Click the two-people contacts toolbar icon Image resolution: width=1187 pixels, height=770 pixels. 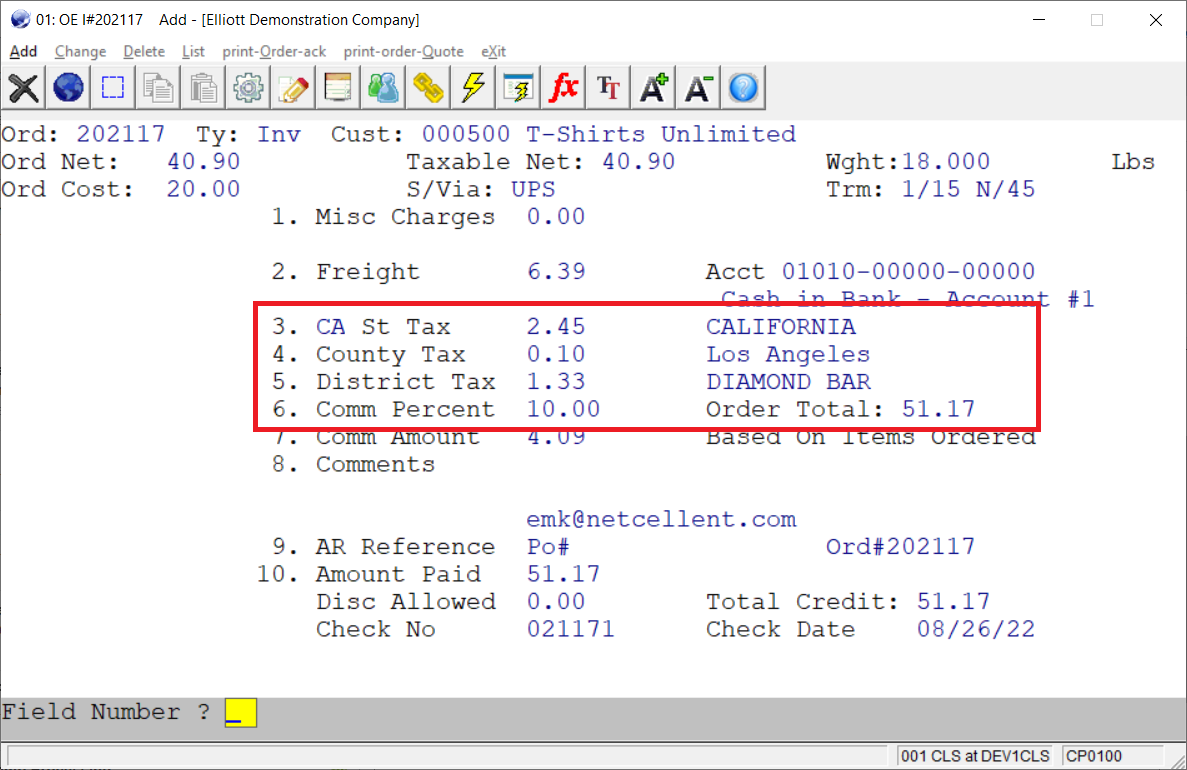[383, 88]
